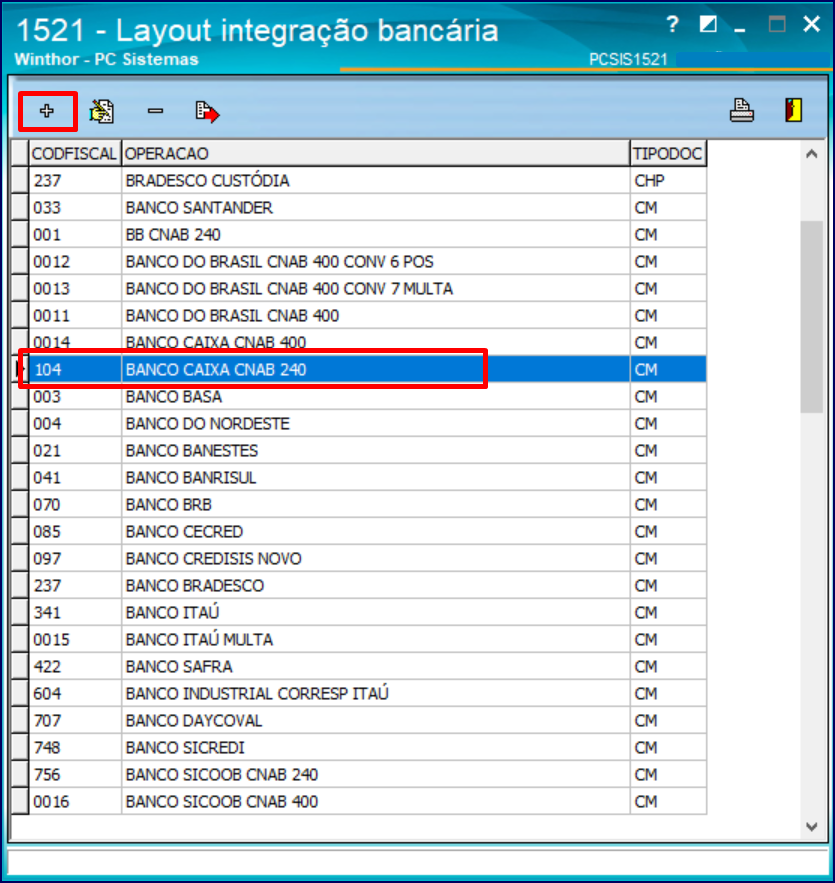Select the BANCO SICOOB CNAB 400 row
This screenshot has height=883, width=835.
pyautogui.click(x=367, y=801)
